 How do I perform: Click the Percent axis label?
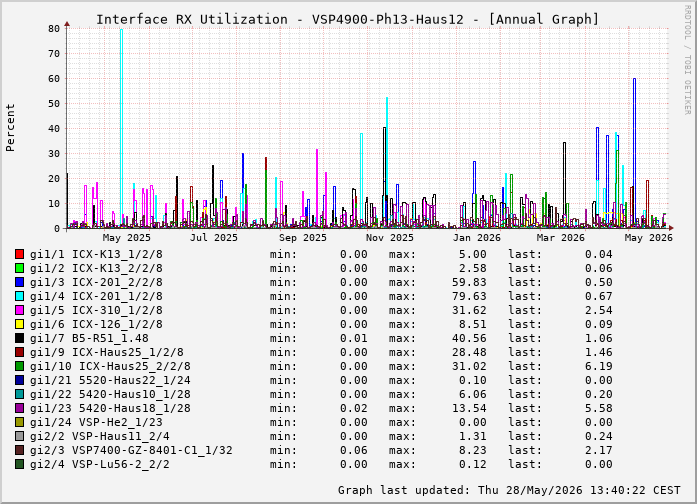click(10, 128)
